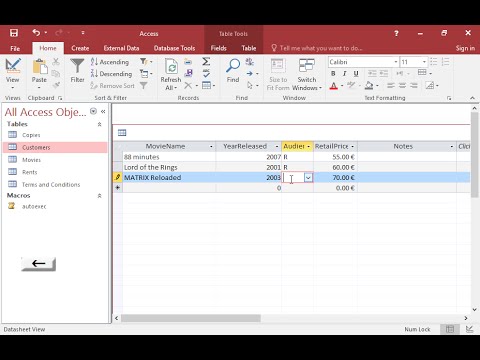
Task: Click Sign in link
Action: coord(465,48)
